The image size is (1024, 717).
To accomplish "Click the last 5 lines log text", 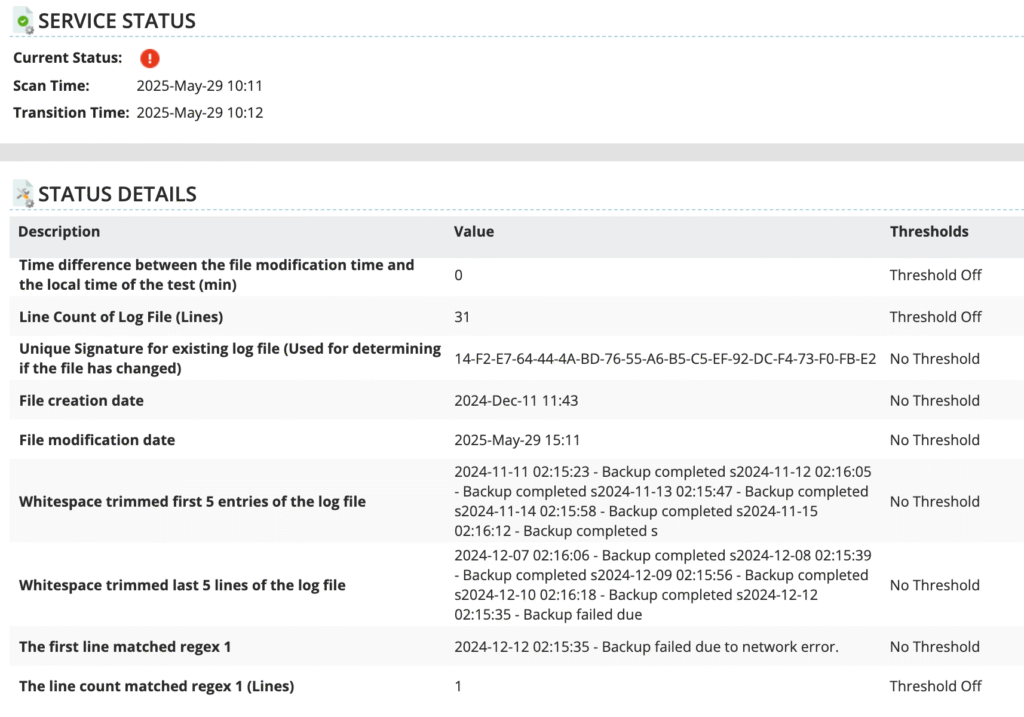I will point(661,585).
